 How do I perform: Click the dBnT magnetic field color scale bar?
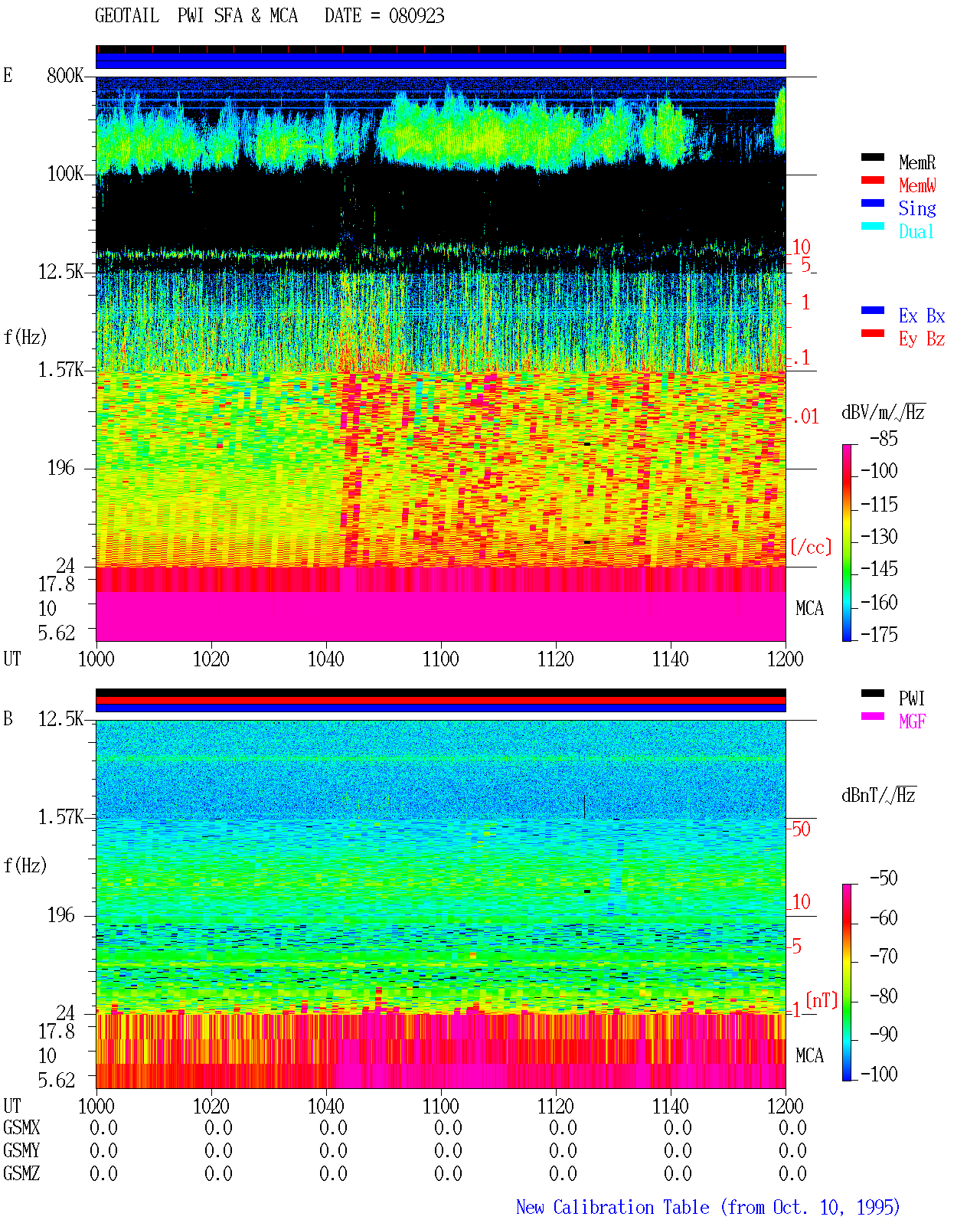(847, 983)
